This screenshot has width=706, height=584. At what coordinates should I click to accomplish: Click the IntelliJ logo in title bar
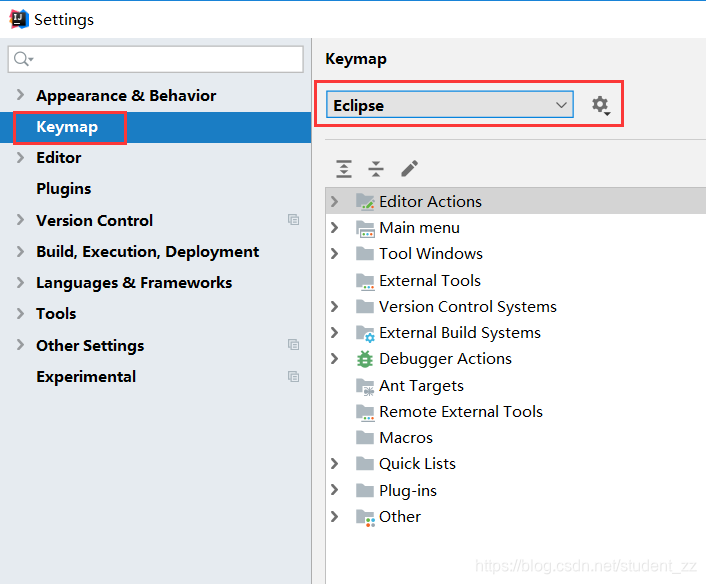18,19
